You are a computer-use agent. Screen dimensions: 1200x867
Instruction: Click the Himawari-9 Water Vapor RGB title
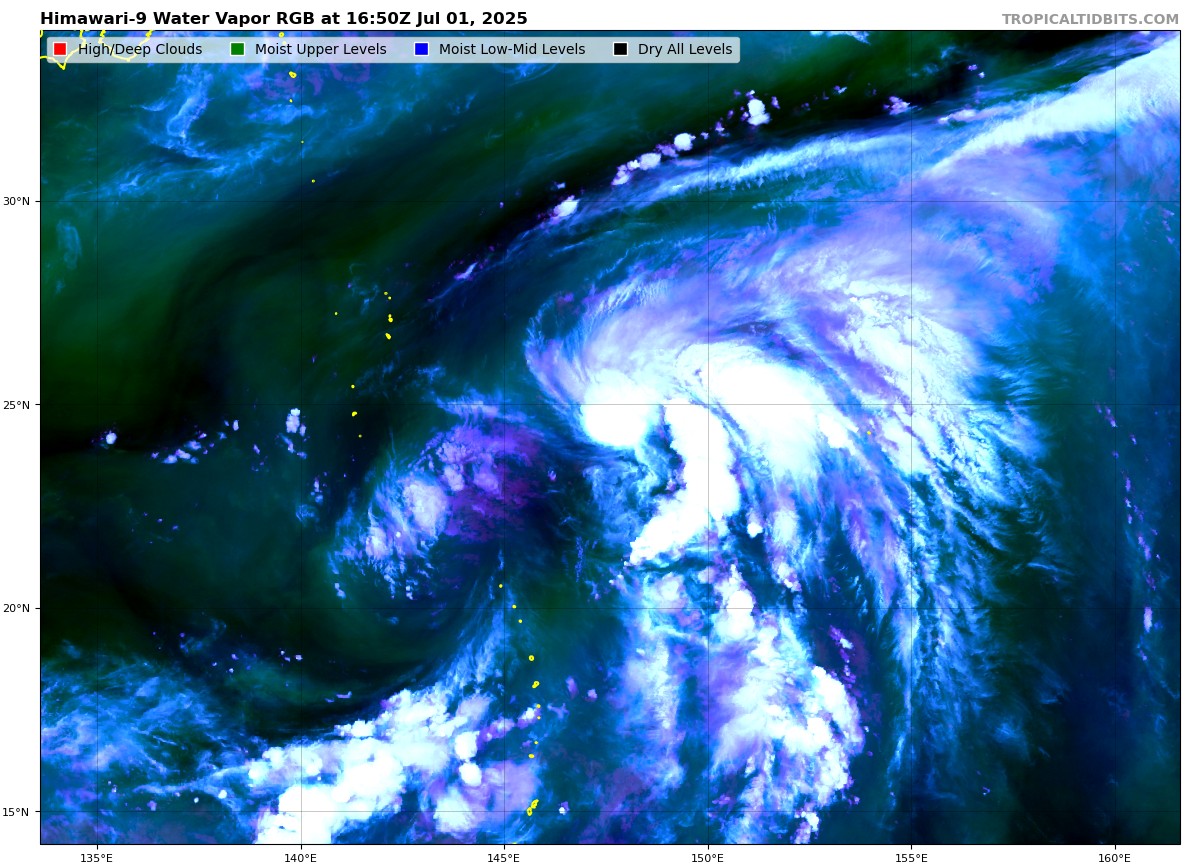click(284, 19)
